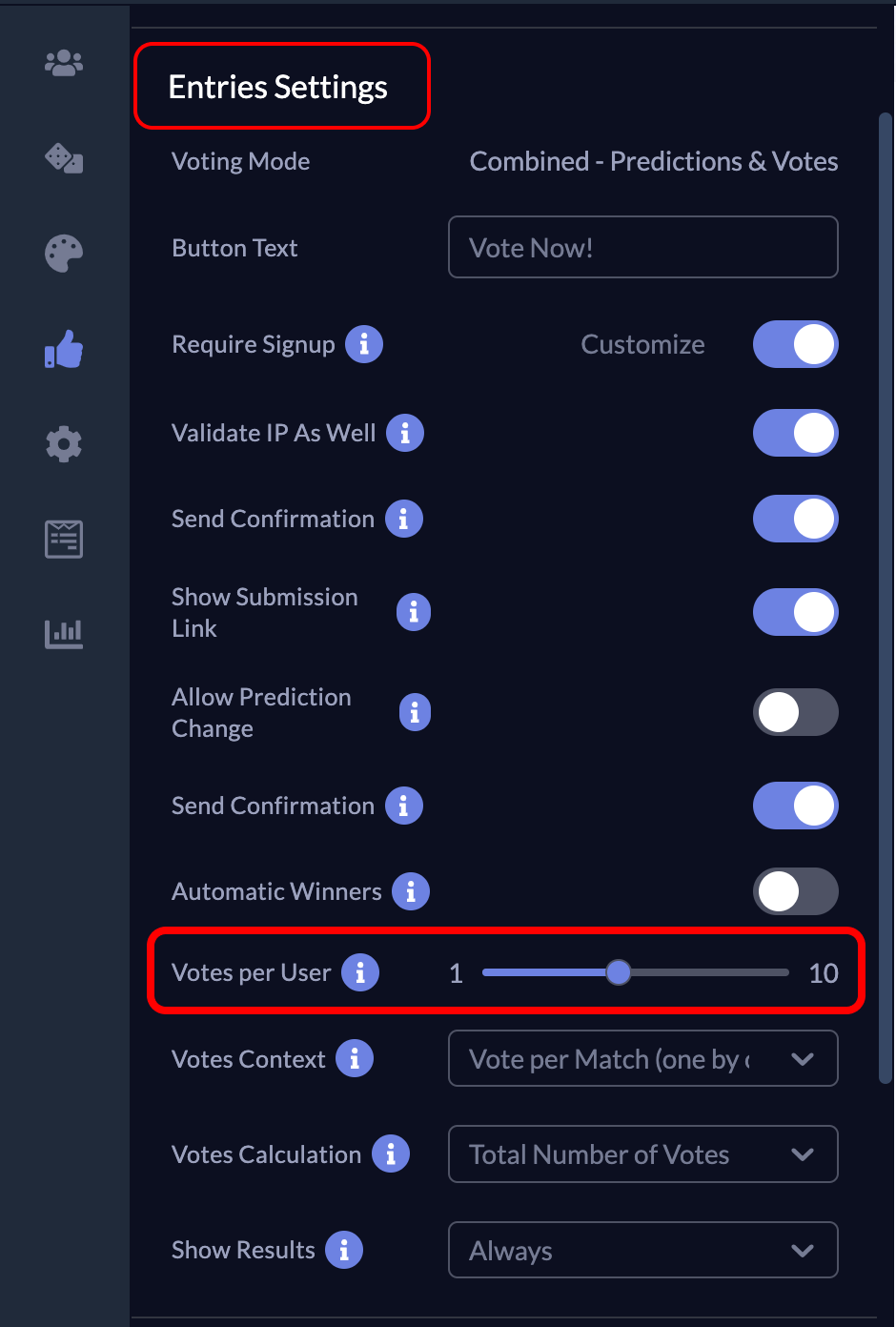
Task: Click the Require Signup info icon
Action: 363,344
